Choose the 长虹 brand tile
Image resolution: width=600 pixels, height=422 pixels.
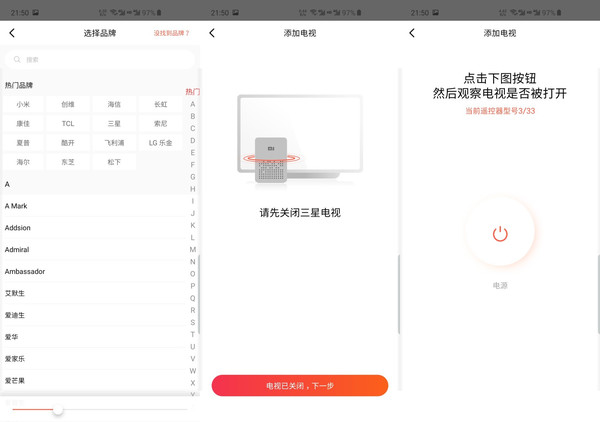point(160,104)
